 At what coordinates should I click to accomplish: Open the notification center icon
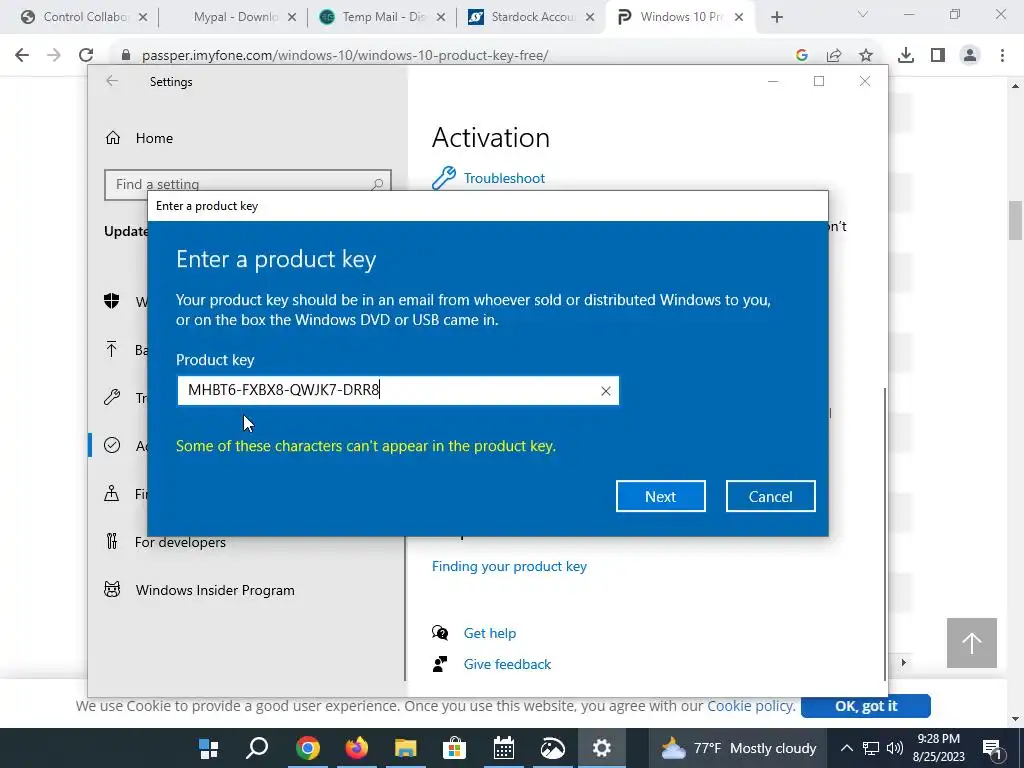992,748
